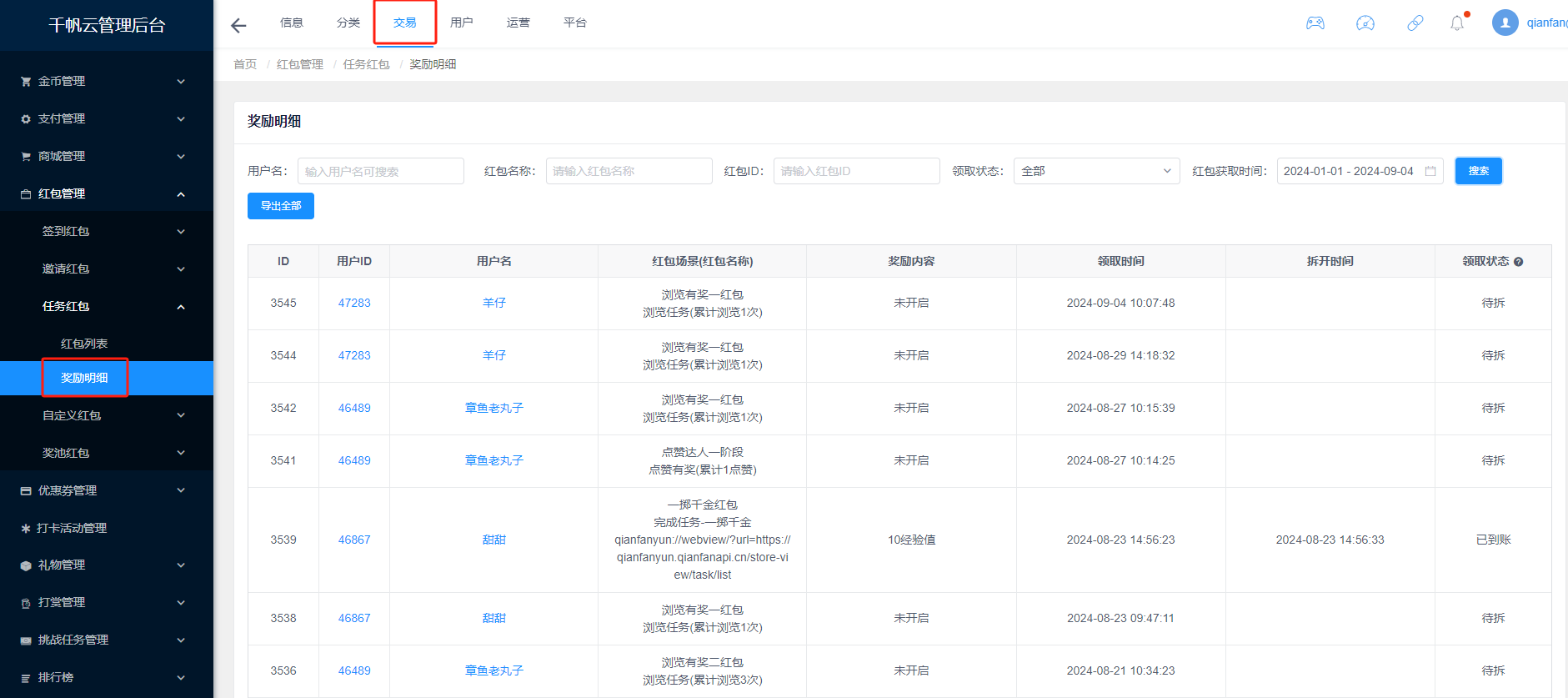1568x698 pixels.
Task: Open username 甜甜 in row 3538
Action: [x=494, y=618]
